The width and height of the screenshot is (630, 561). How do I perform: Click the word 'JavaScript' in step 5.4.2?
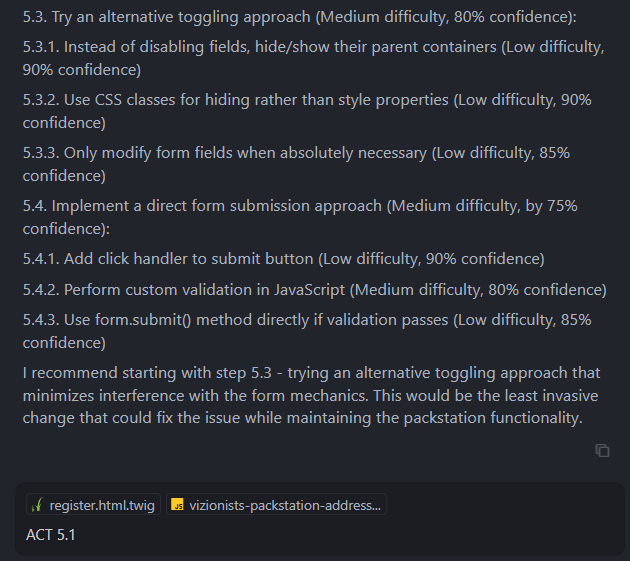point(309,290)
